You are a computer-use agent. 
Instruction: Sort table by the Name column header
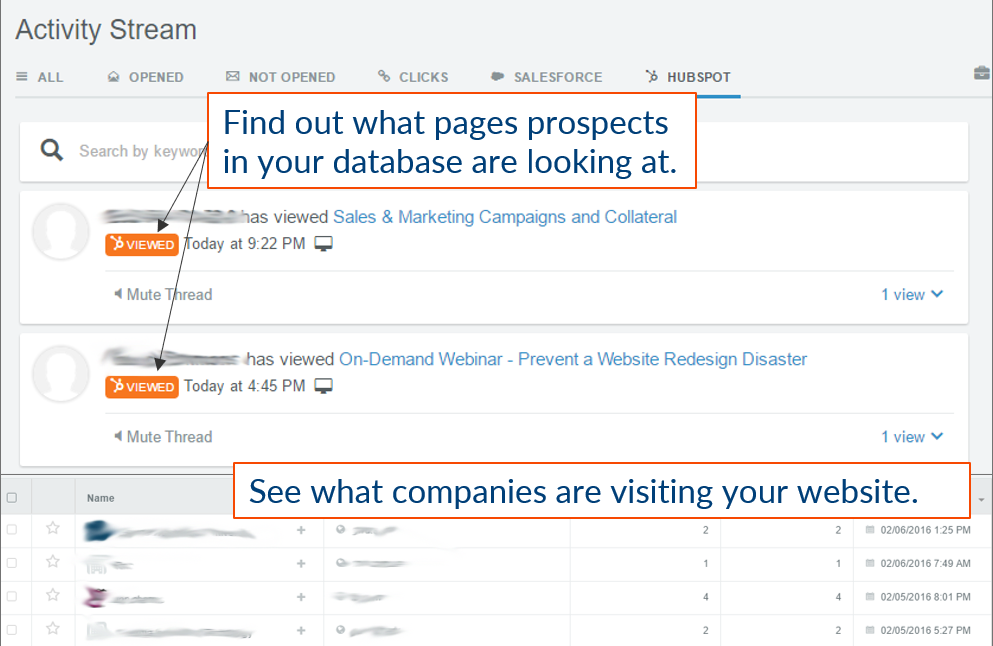(101, 498)
